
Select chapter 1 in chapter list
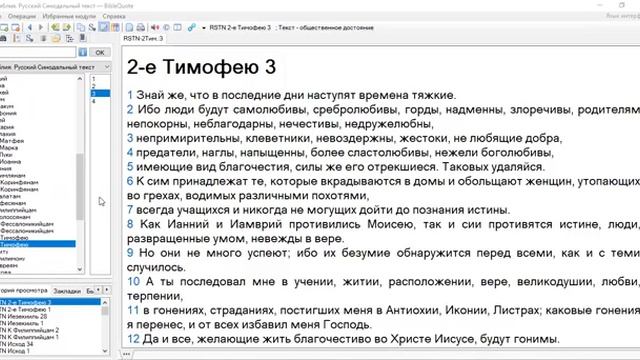(x=100, y=79)
